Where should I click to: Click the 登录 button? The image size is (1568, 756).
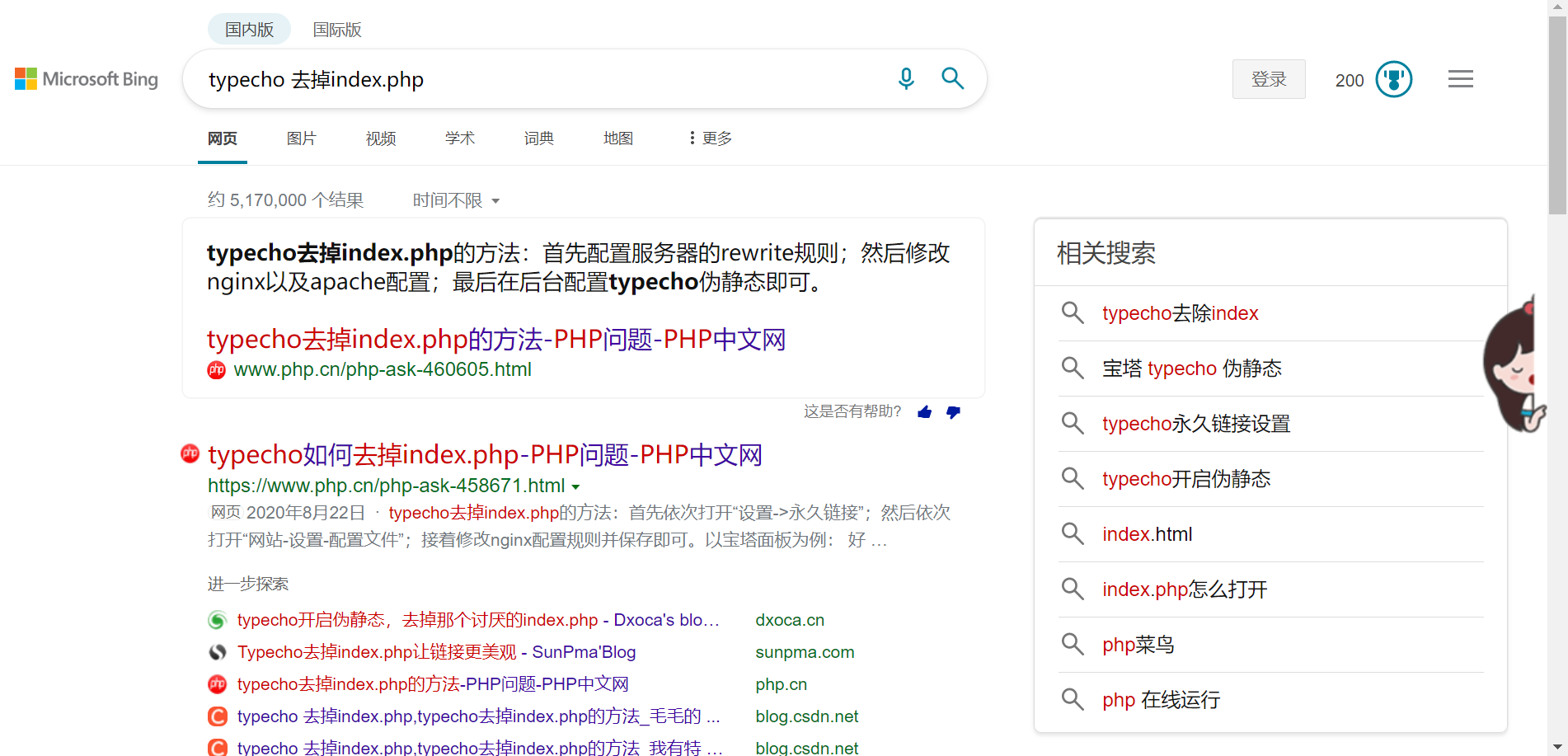pyautogui.click(x=1269, y=79)
